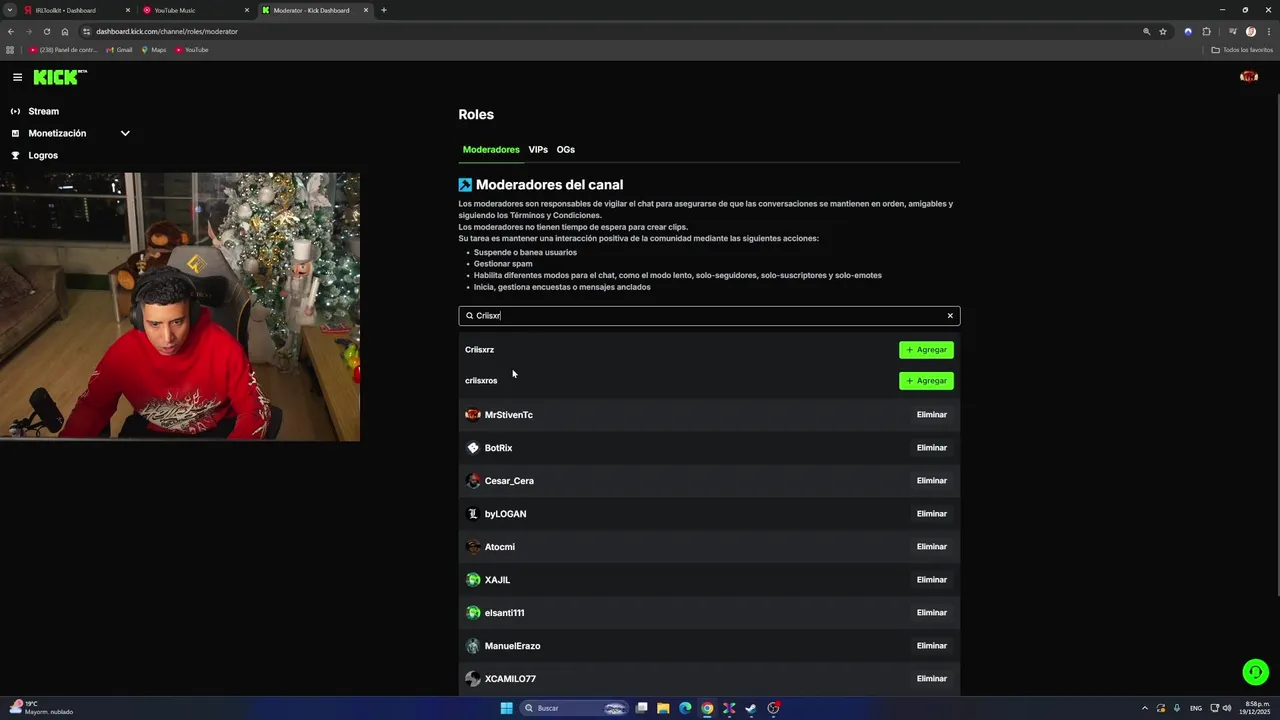Screen dimensions: 1280x720
Task: Open the Maps bookmark
Action: [154, 50]
